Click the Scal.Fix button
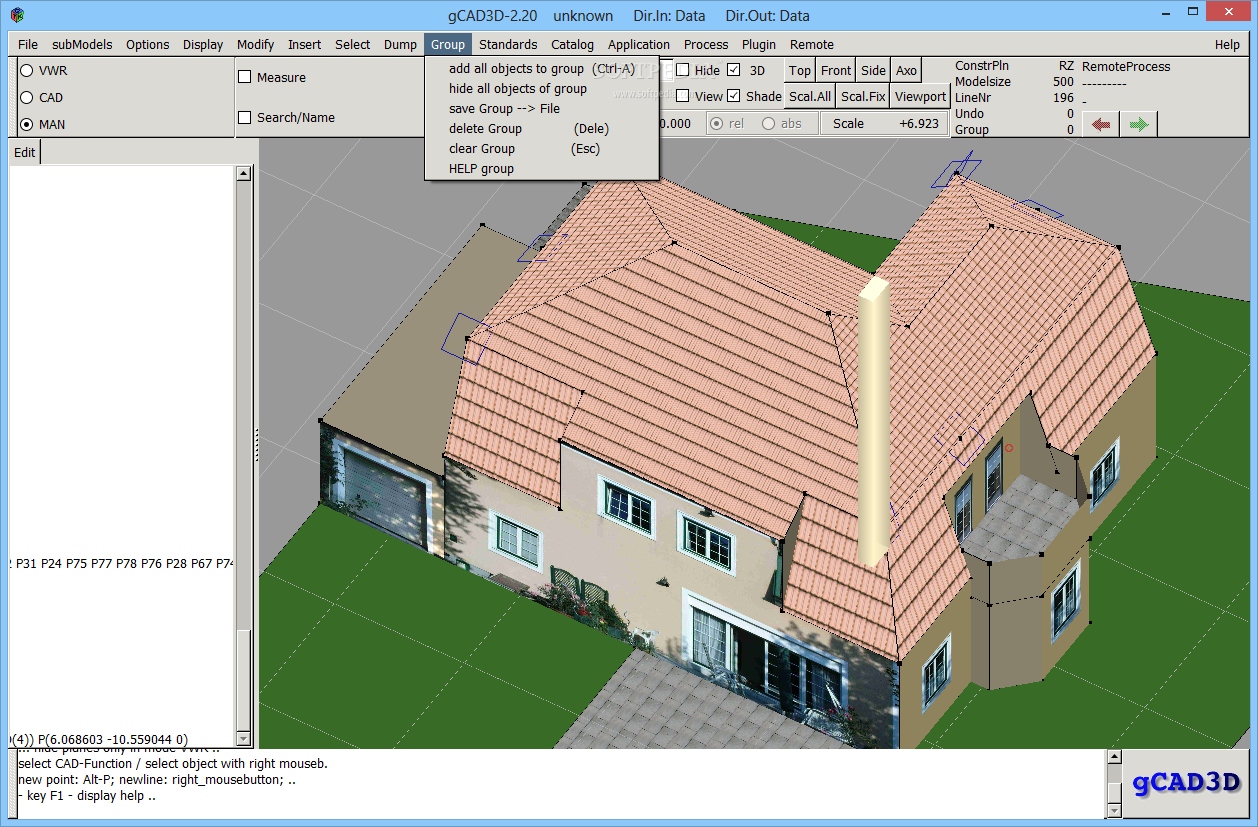1258x827 pixels. (863, 97)
